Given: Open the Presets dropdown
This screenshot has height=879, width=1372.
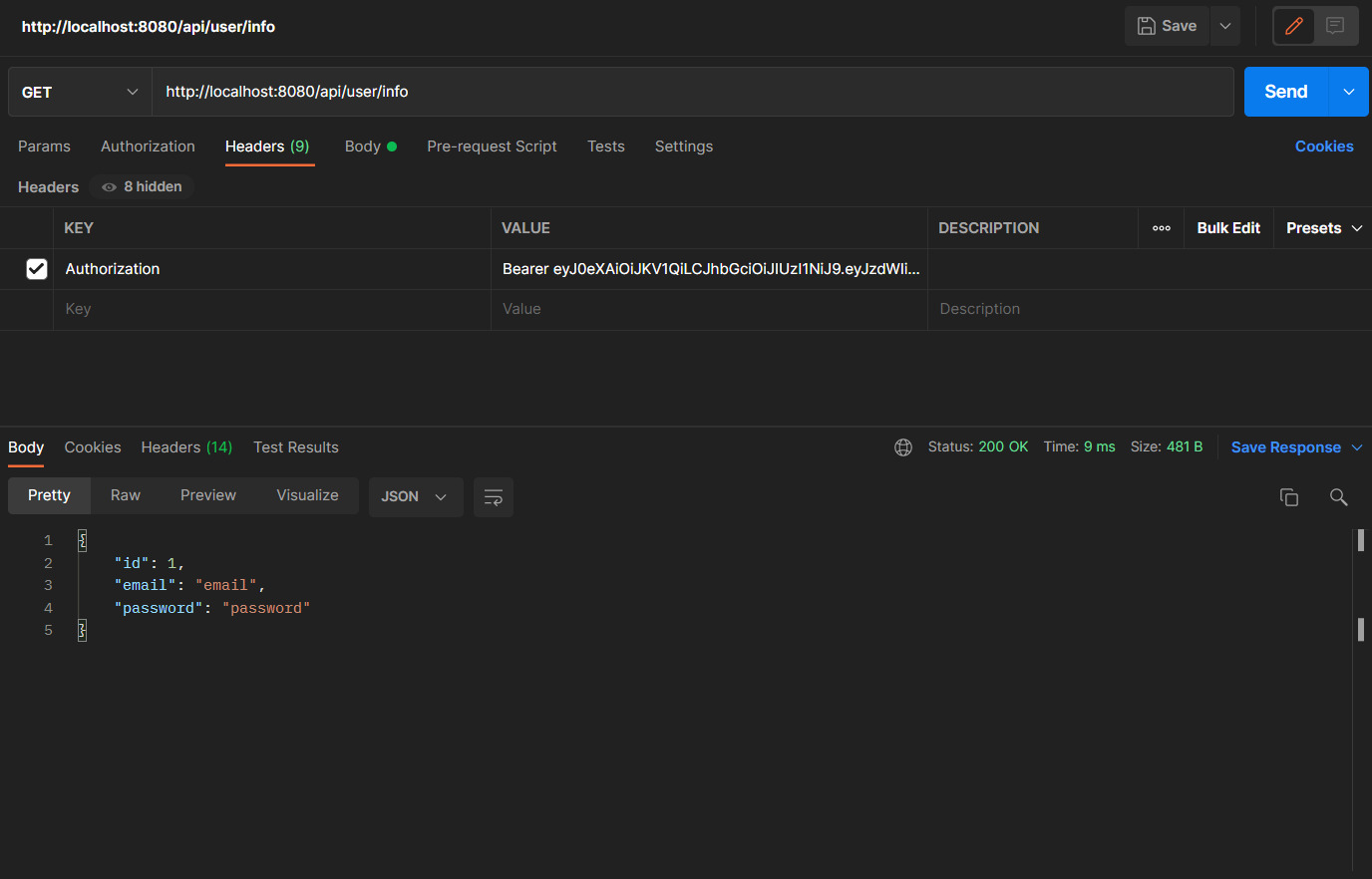Looking at the screenshot, I should tap(1323, 228).
